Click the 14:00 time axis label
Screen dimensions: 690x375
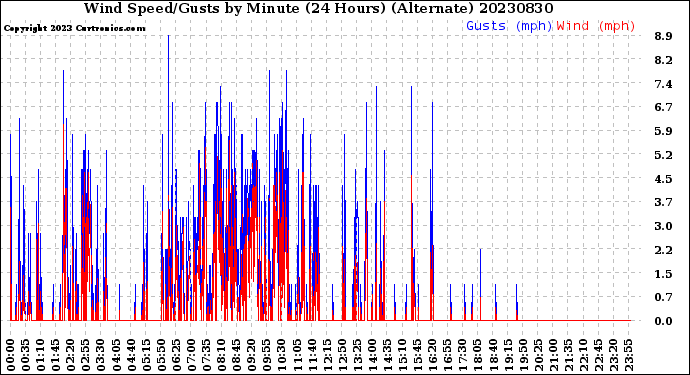click(372, 355)
